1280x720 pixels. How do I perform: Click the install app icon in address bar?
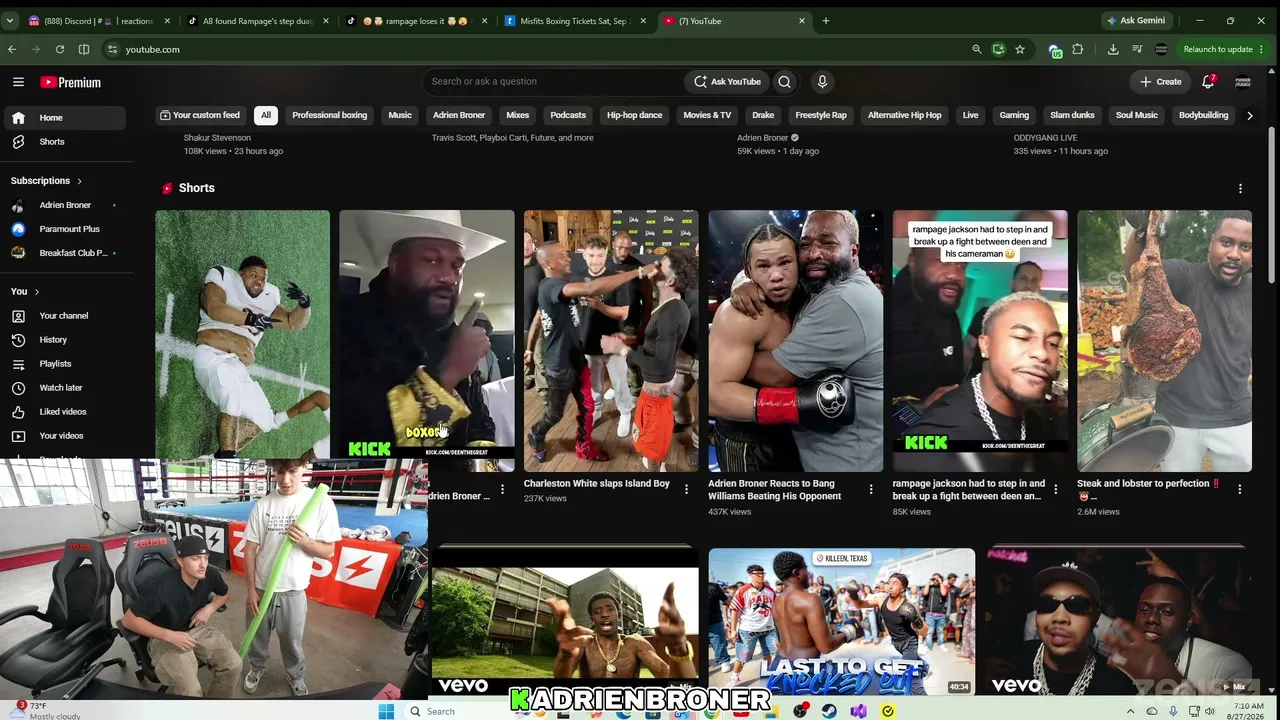coord(998,49)
